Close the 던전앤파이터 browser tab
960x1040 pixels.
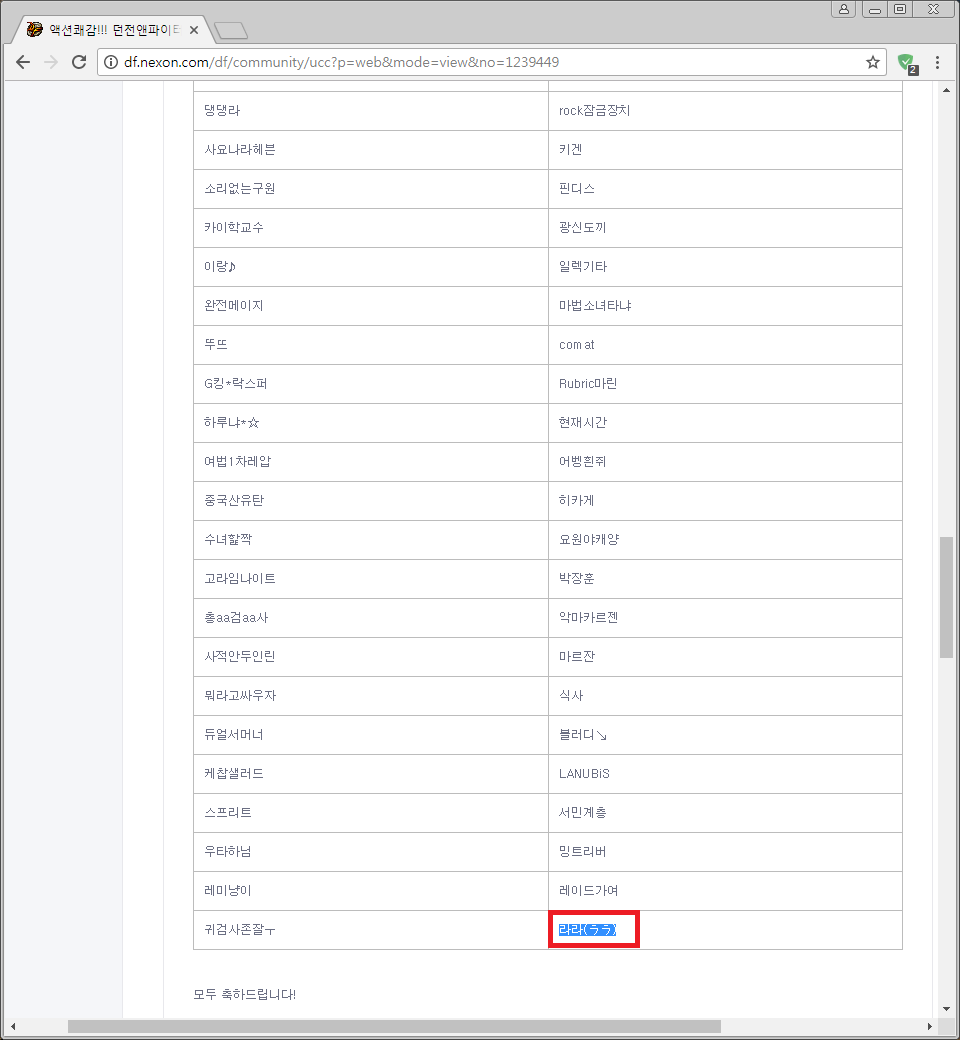[194, 30]
